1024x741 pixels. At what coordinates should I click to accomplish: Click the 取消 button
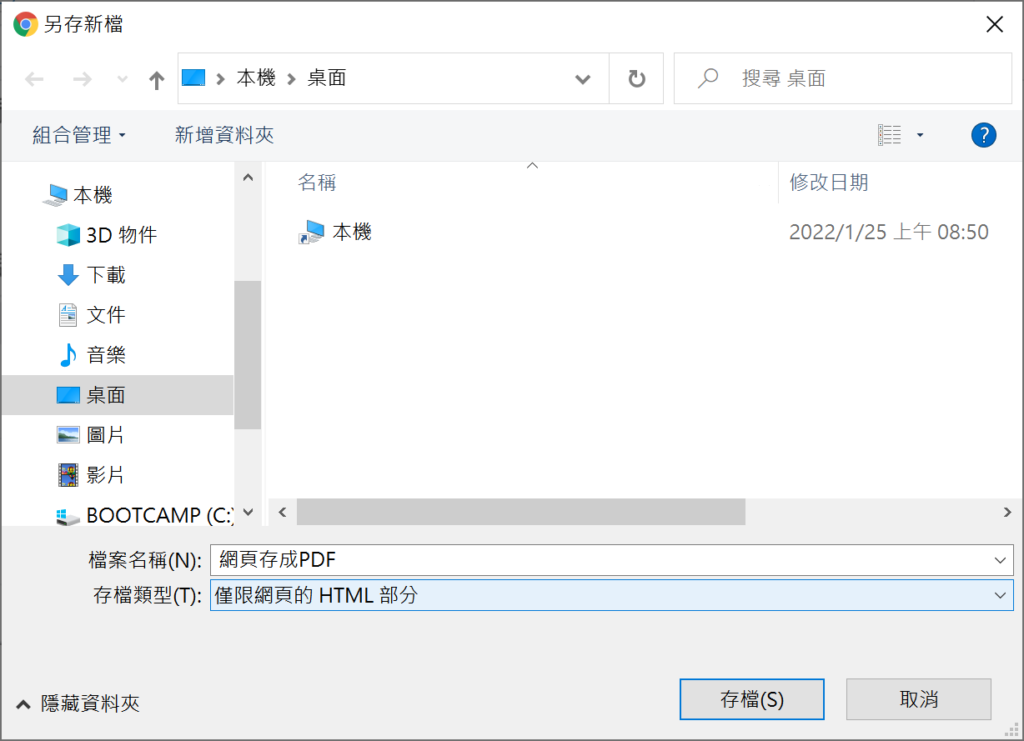(918, 699)
